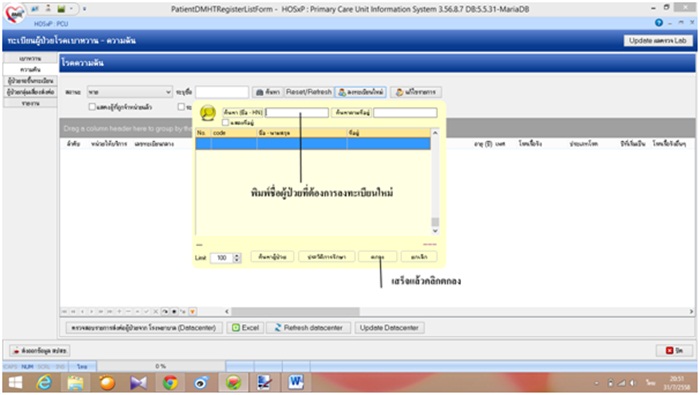Click Reset/Refresh button
The image size is (700, 395).
pos(309,92)
